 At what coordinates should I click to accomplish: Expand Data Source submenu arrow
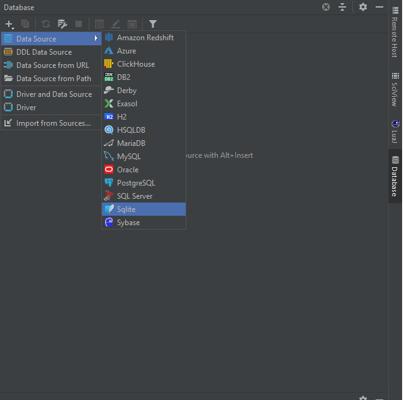[96, 38]
